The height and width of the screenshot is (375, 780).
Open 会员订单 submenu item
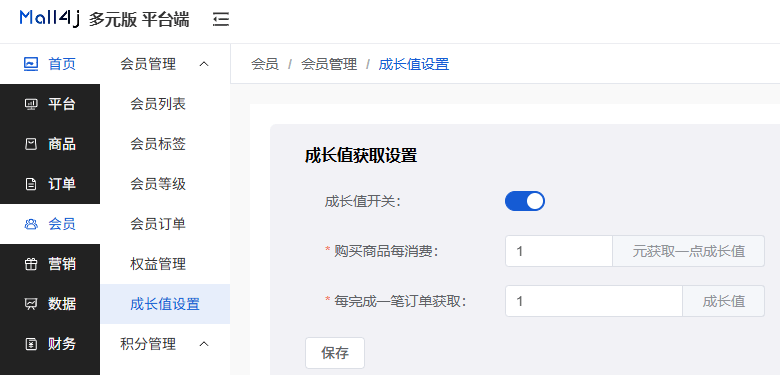[165, 224]
